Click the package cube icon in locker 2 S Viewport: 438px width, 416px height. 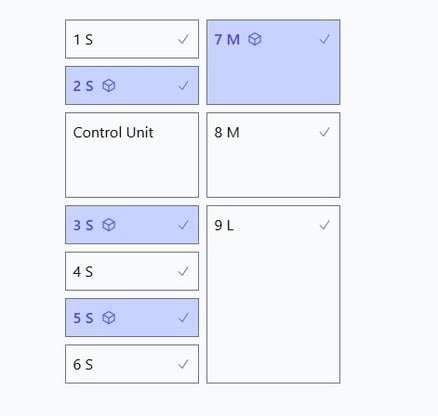tap(109, 86)
